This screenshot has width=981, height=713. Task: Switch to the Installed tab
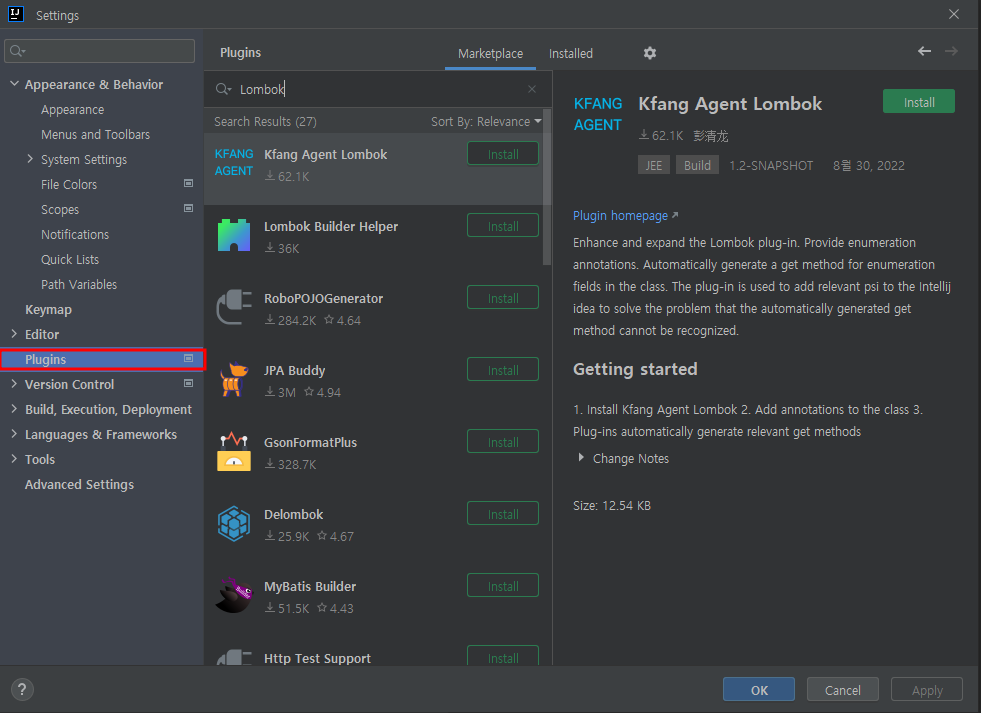(x=571, y=54)
